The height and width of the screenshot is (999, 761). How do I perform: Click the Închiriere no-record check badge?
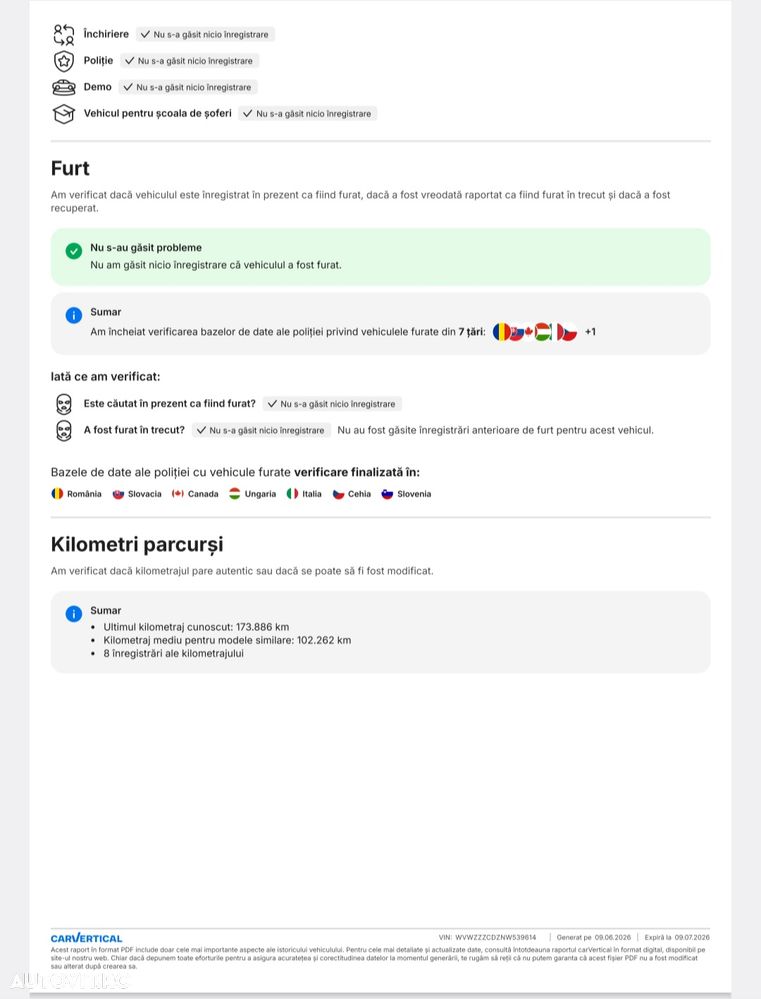[205, 34]
